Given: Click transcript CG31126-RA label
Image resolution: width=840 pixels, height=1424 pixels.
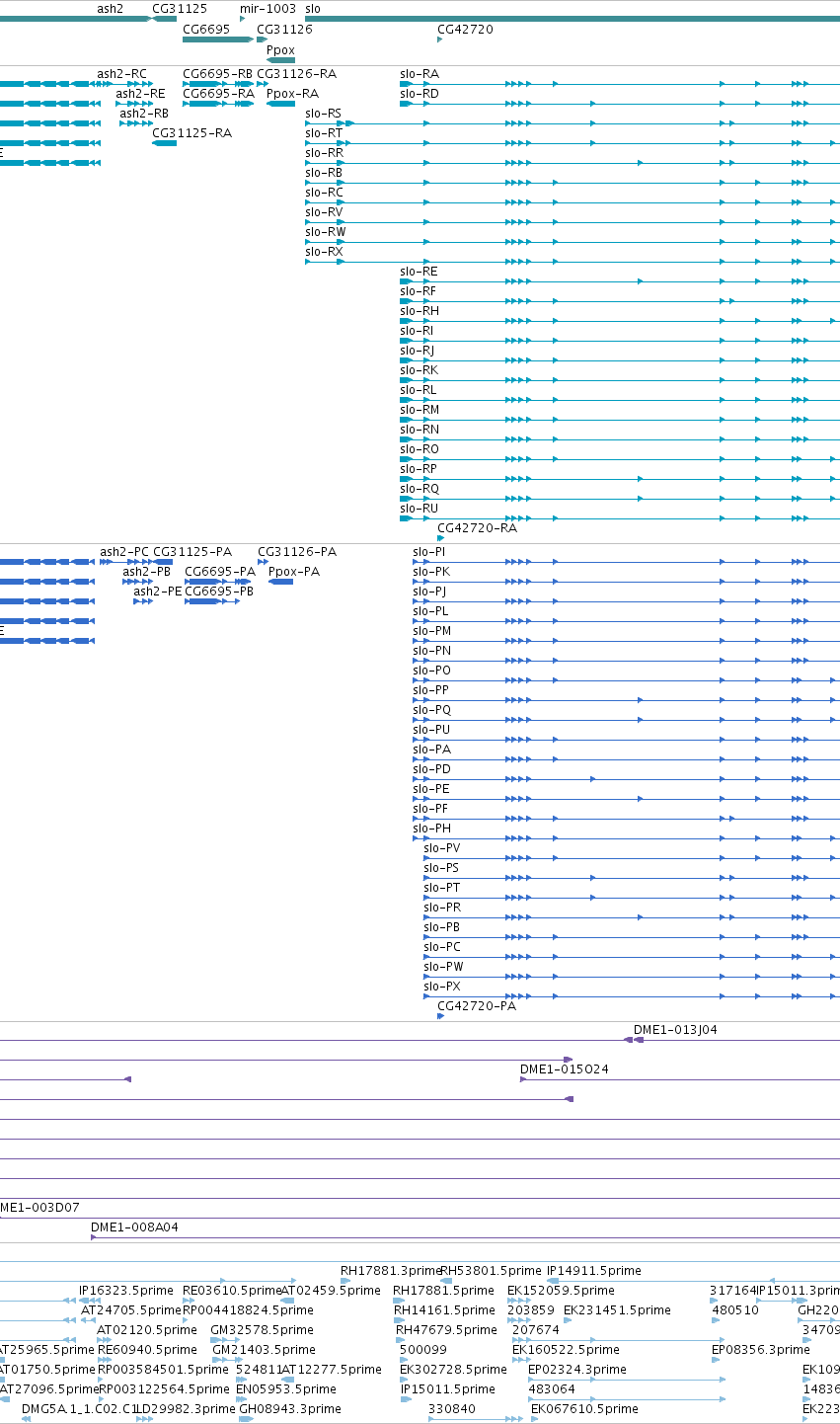Looking at the screenshot, I should point(296,74).
